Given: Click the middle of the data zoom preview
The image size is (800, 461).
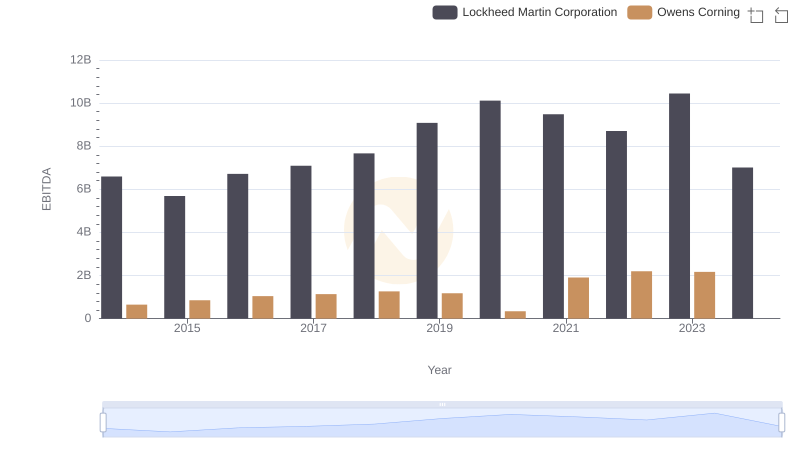Looking at the screenshot, I should (442, 424).
